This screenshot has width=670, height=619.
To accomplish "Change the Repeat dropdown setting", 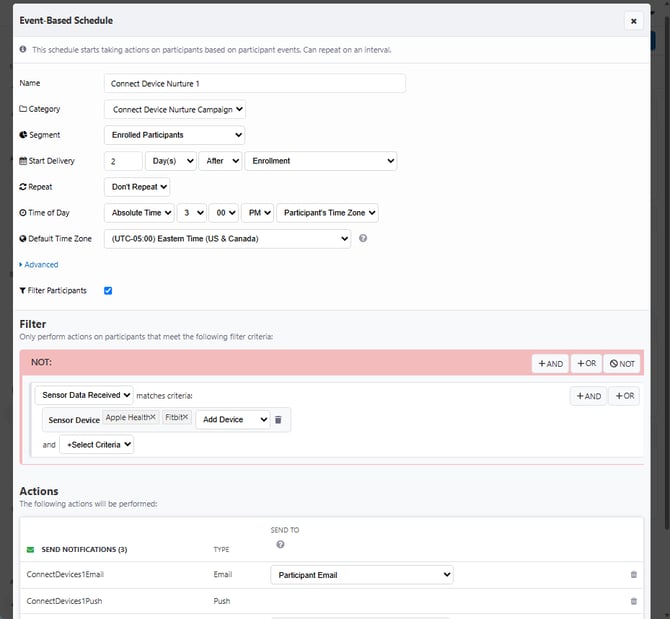I will tap(137, 186).
